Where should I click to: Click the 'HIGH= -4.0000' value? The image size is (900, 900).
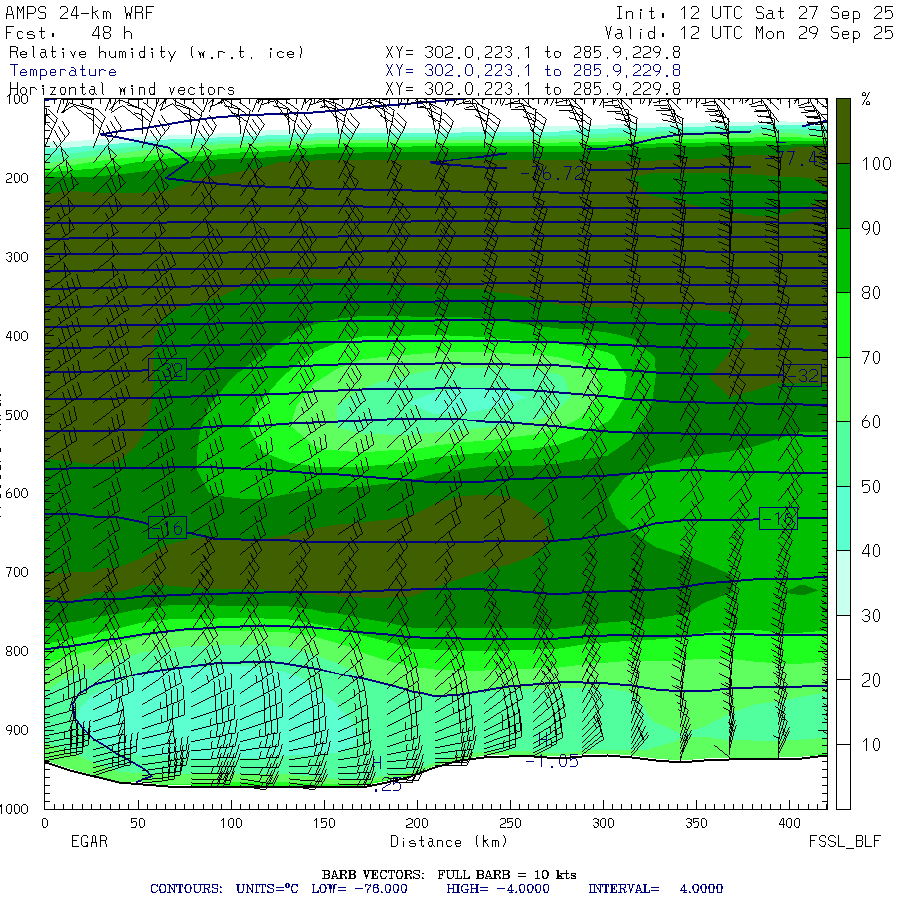[498, 889]
